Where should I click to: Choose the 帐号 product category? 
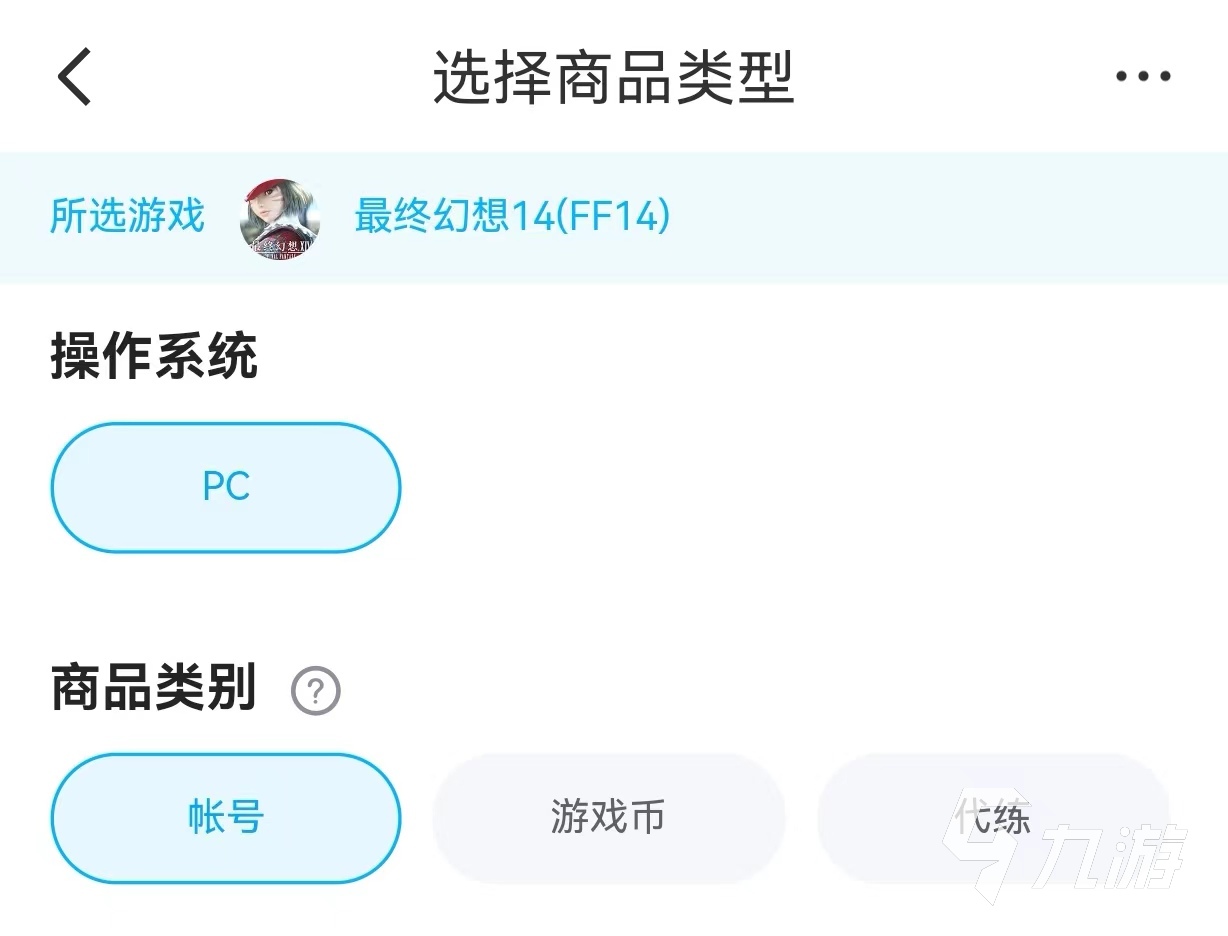pos(226,818)
